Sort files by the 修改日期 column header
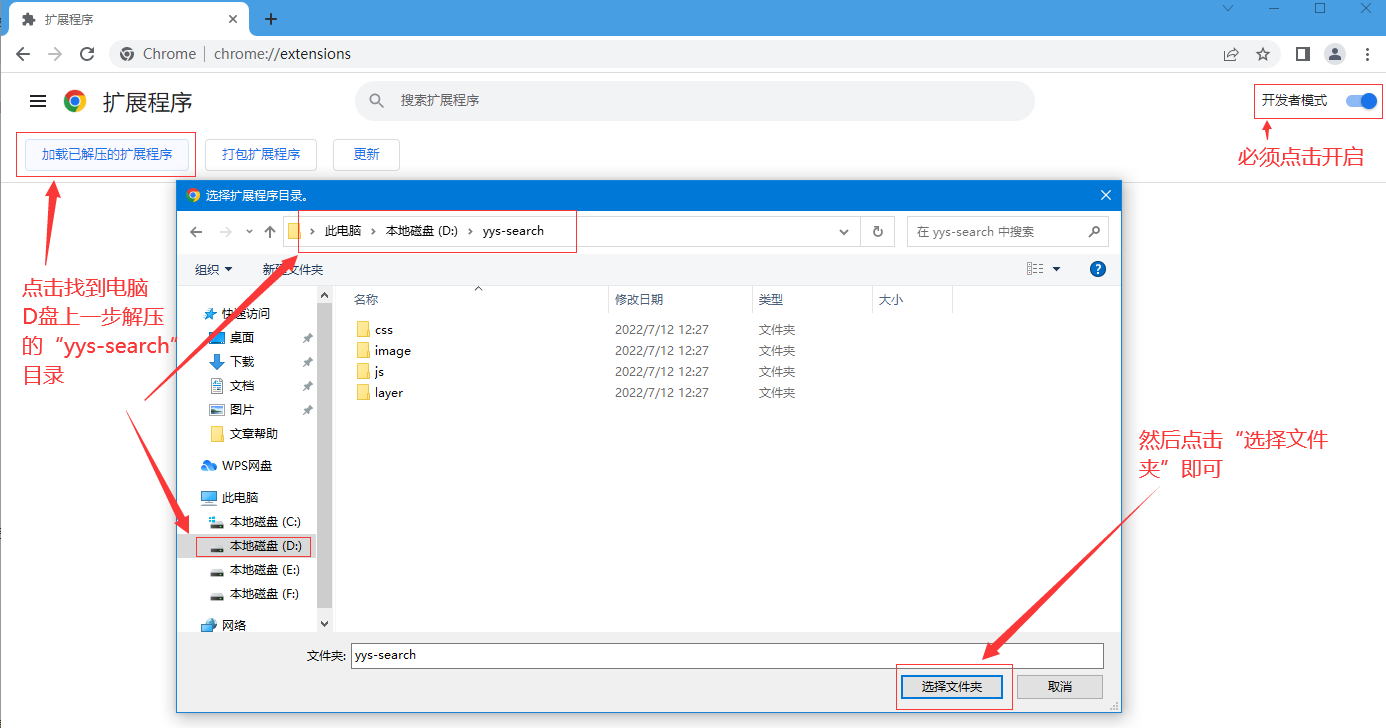The image size is (1386, 728). coord(640,299)
